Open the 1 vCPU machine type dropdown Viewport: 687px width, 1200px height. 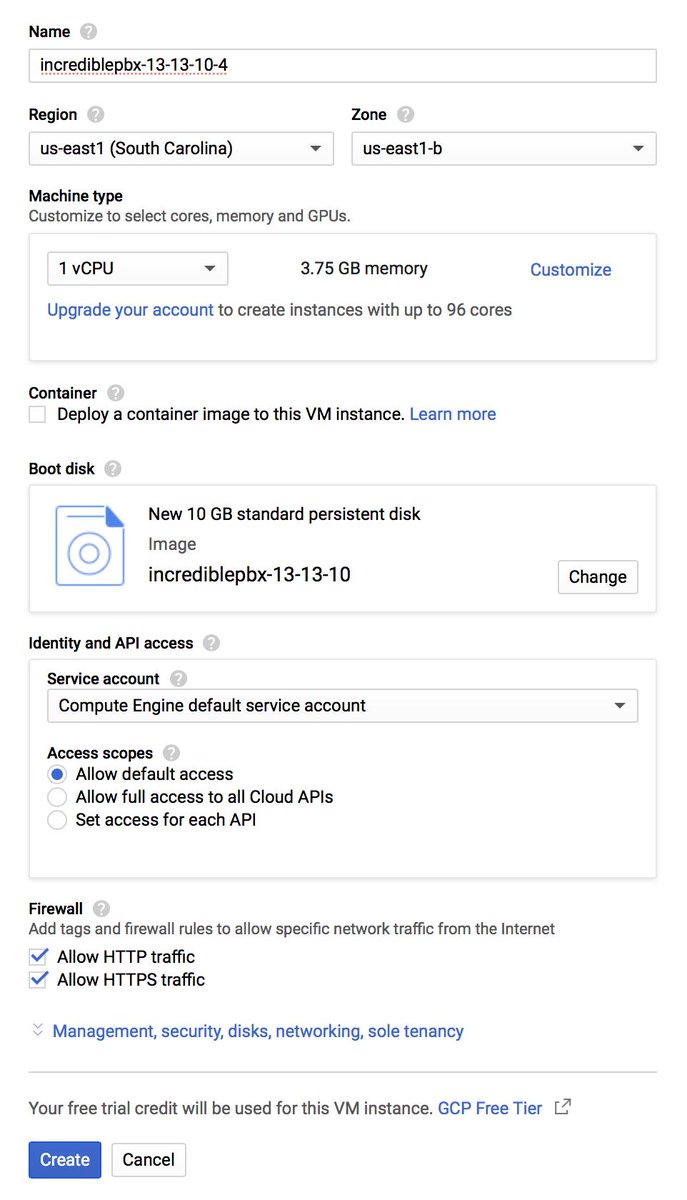click(138, 269)
